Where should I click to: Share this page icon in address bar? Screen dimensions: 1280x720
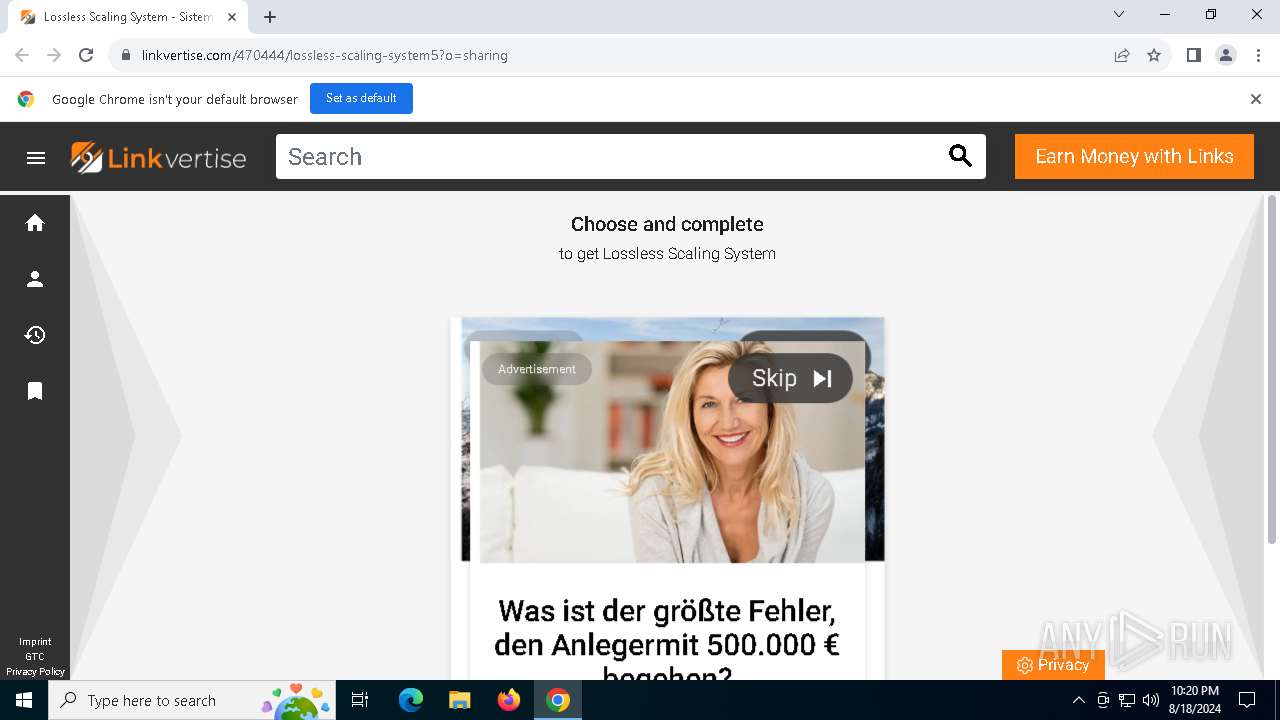(1122, 55)
